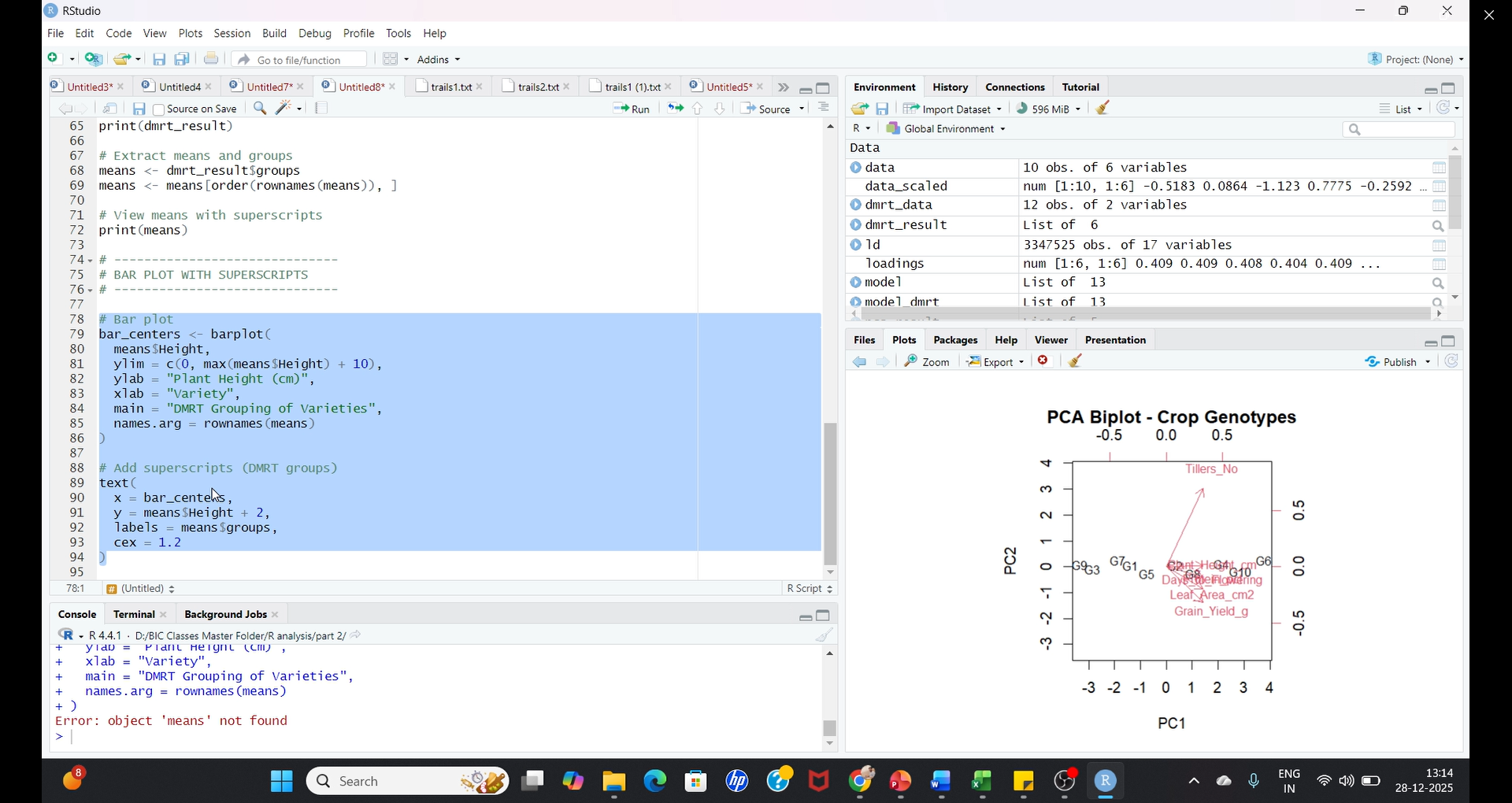The width and height of the screenshot is (1512, 803).
Task: Open the R Script file type selector
Action: 809,590
